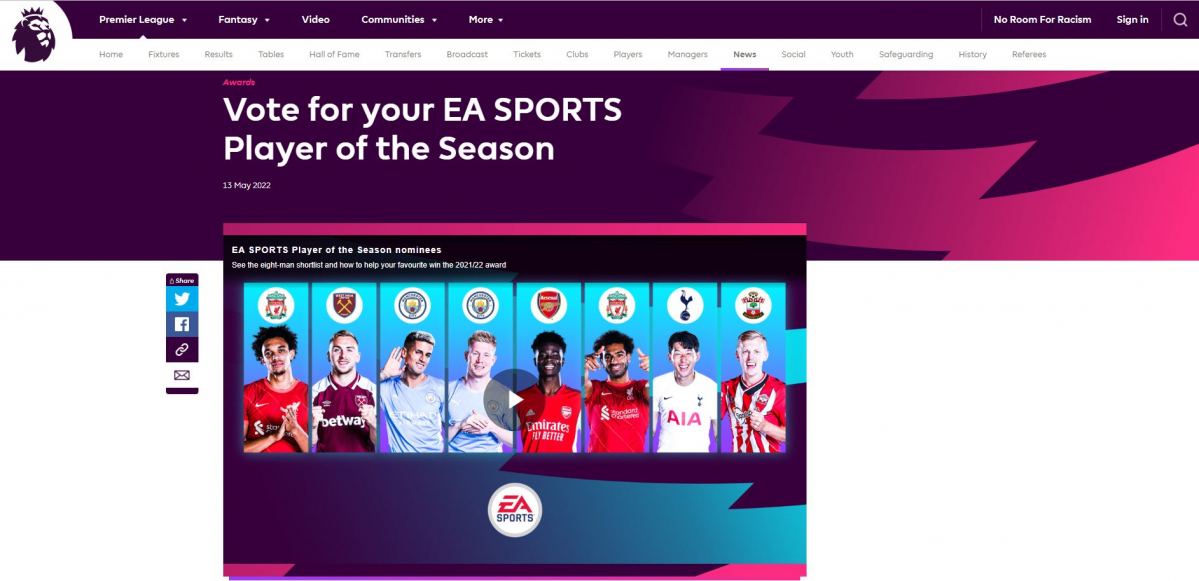
Task: Share the article via email envelope icon
Action: click(x=182, y=375)
